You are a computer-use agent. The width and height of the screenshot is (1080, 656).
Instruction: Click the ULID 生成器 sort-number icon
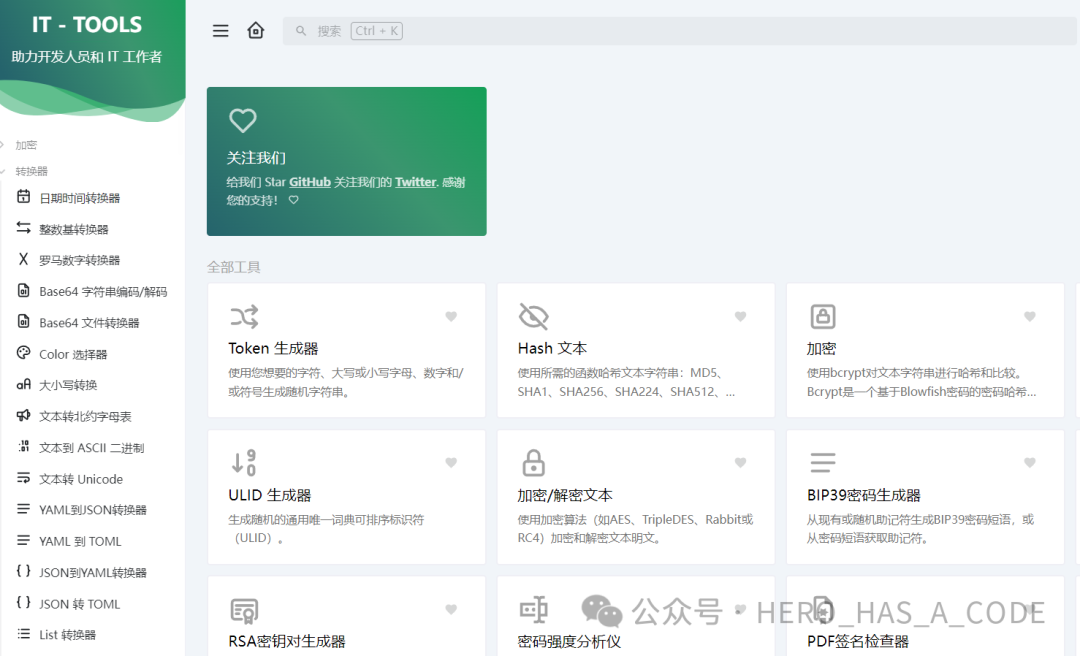(x=244, y=463)
